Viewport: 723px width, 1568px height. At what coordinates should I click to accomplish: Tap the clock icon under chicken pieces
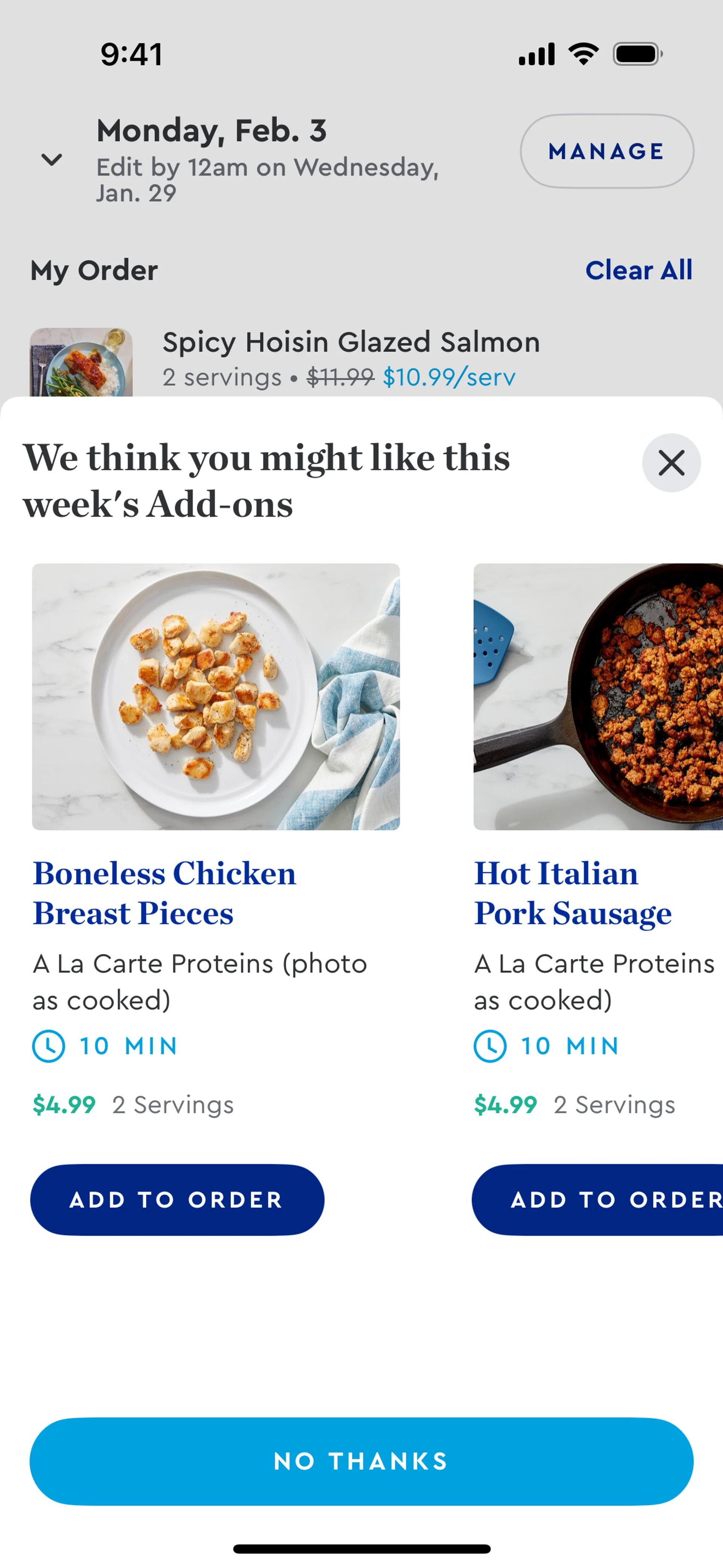point(49,1046)
